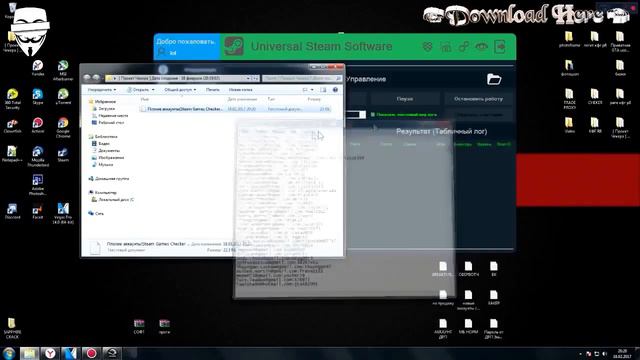Click the File Explorer taskbar icon

point(29,353)
